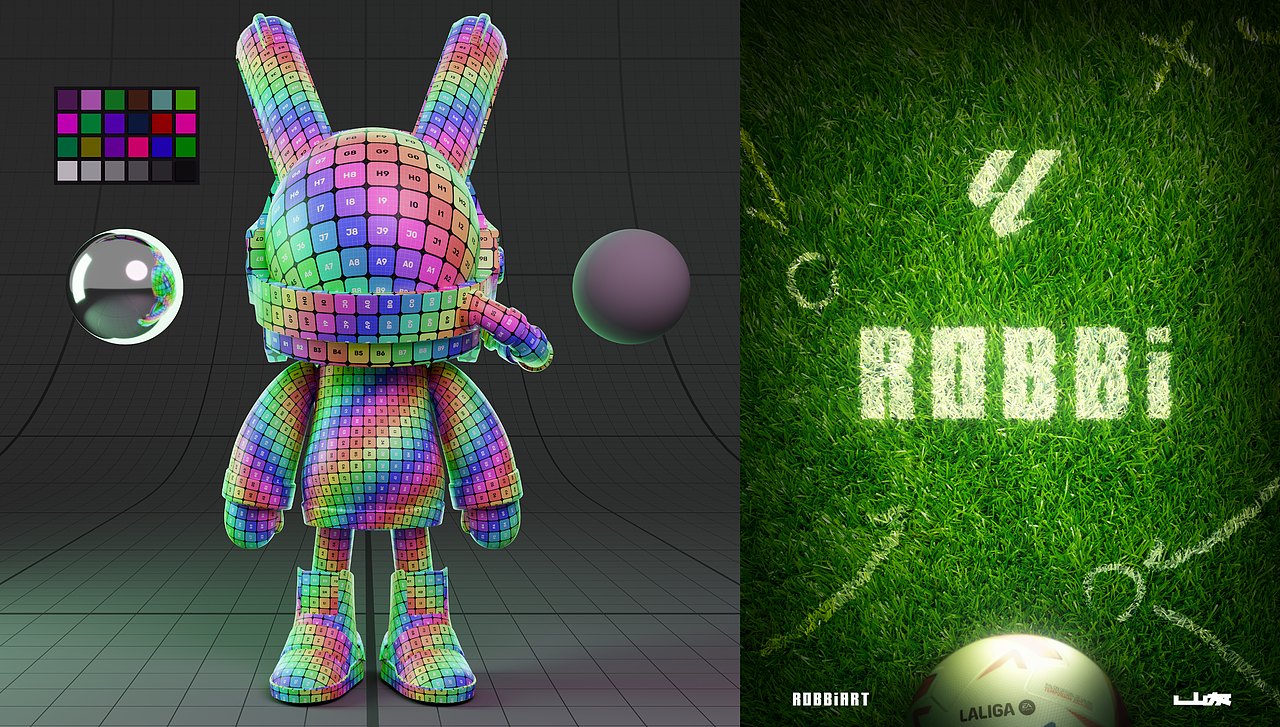Pick the brown swatch in the color checker
Screen dimensions: 1280x727
[138, 99]
